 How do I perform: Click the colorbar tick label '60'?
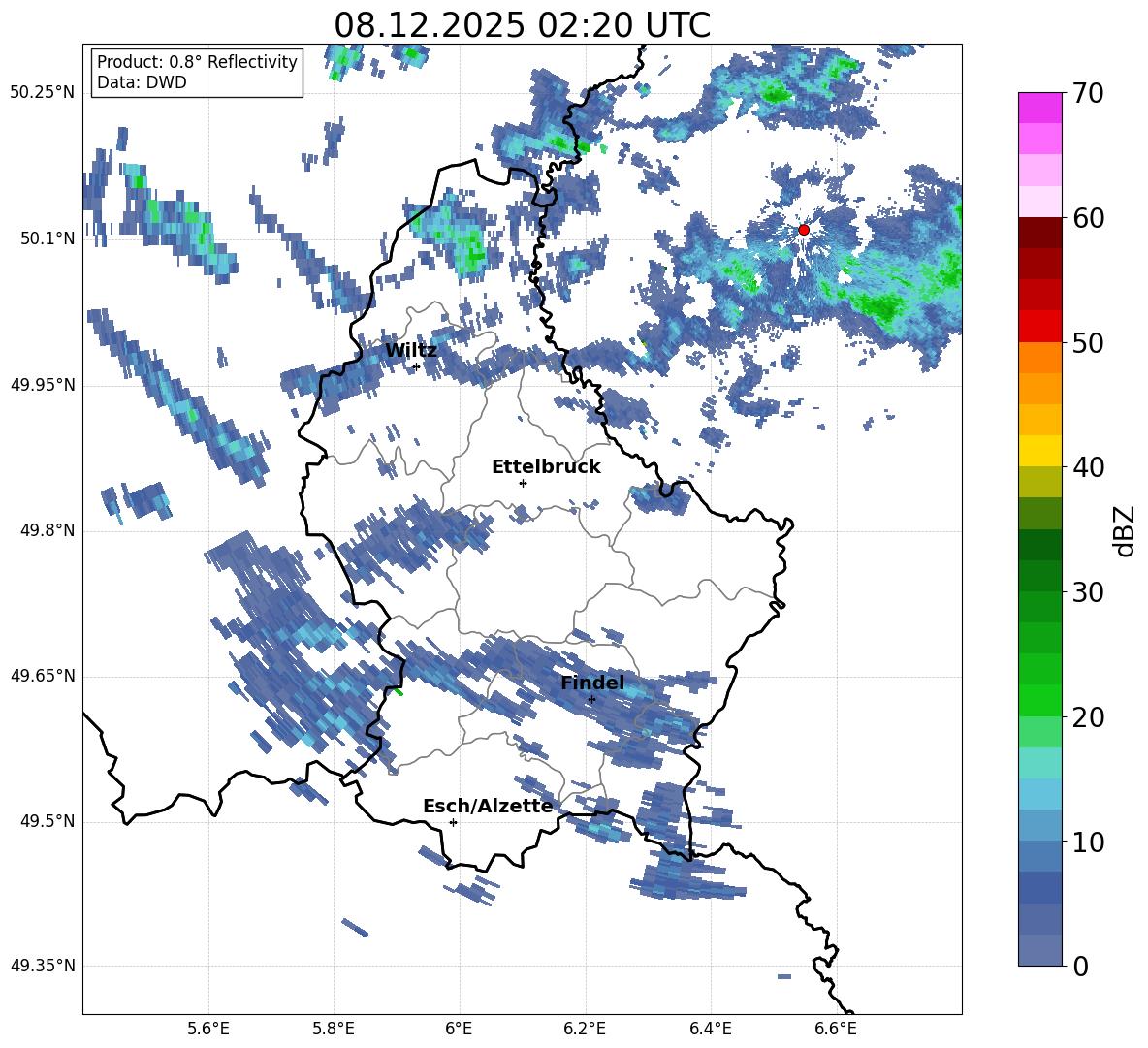(1087, 218)
